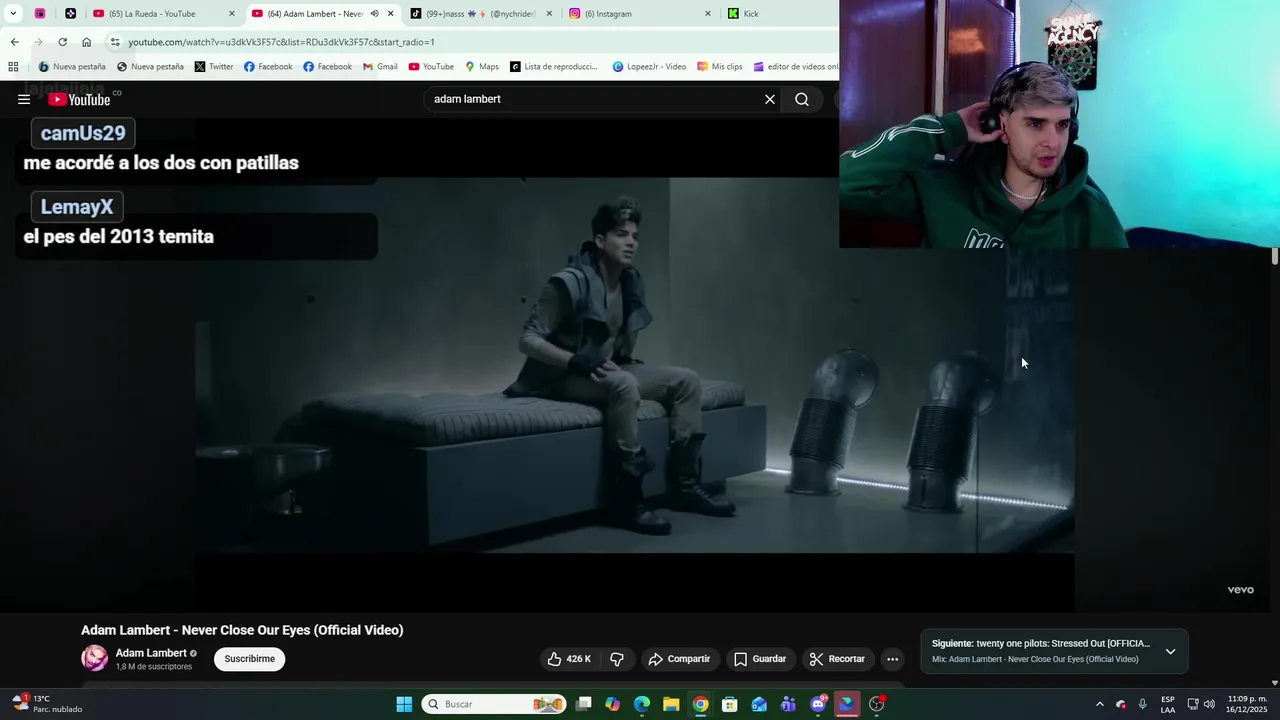
Task: Open the Adam Lambert channel name link
Action: click(x=151, y=653)
